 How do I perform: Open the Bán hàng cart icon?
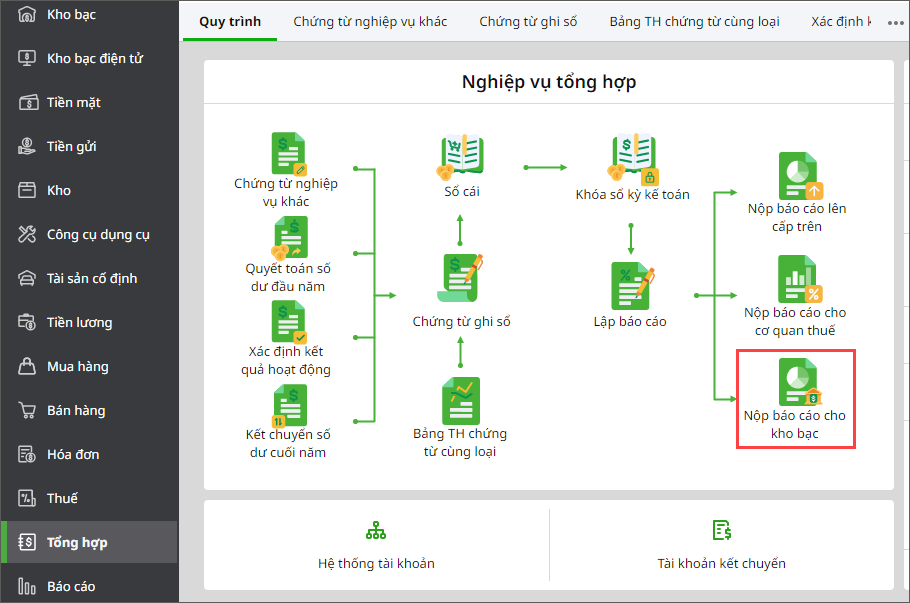point(27,410)
